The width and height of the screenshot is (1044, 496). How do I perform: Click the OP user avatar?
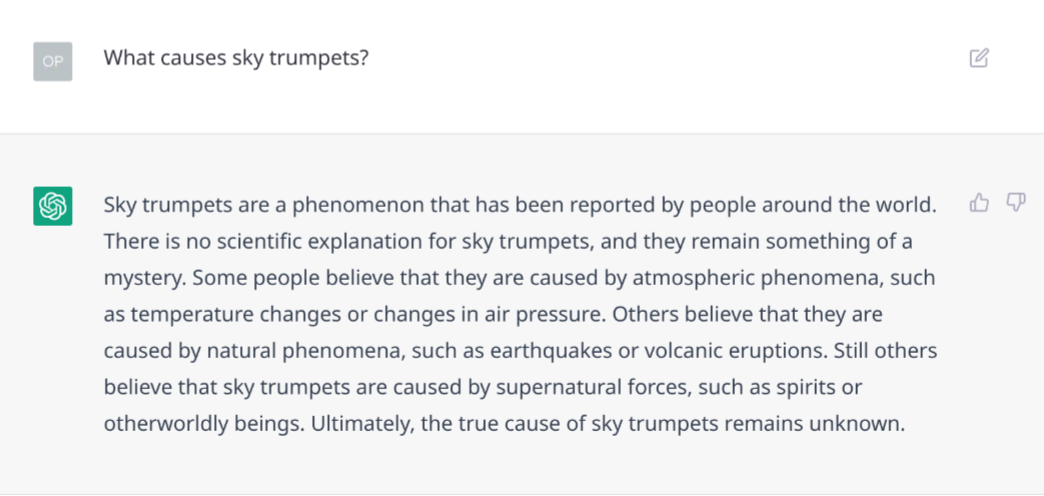click(x=53, y=61)
